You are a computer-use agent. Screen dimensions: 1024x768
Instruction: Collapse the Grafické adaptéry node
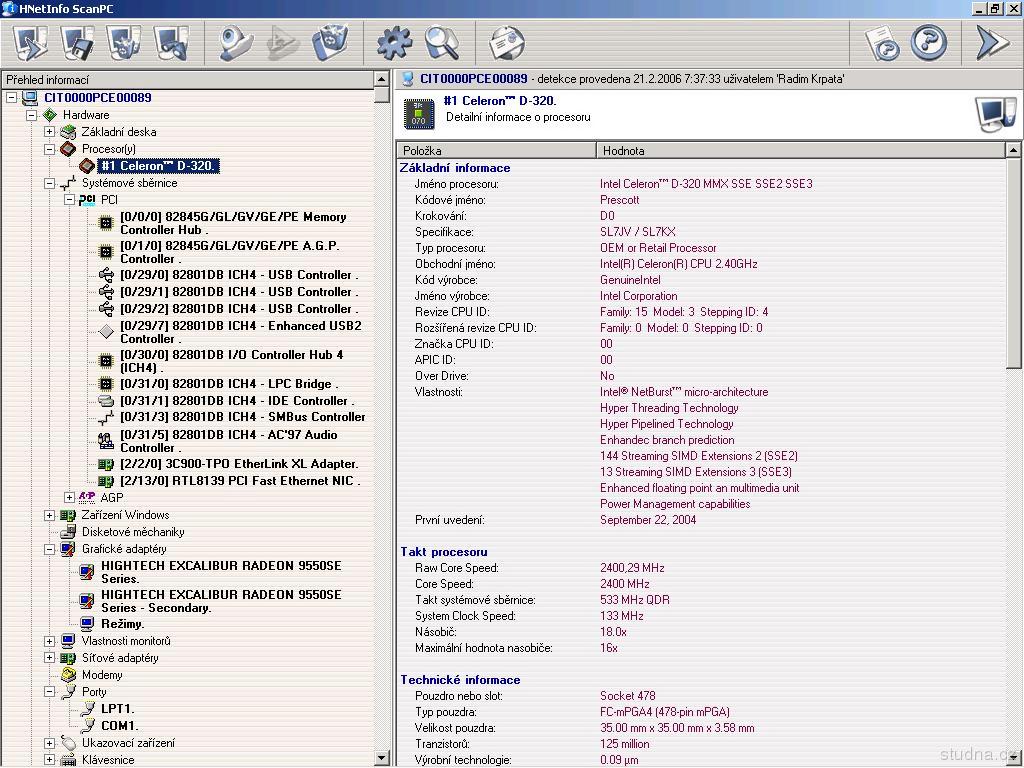point(50,549)
